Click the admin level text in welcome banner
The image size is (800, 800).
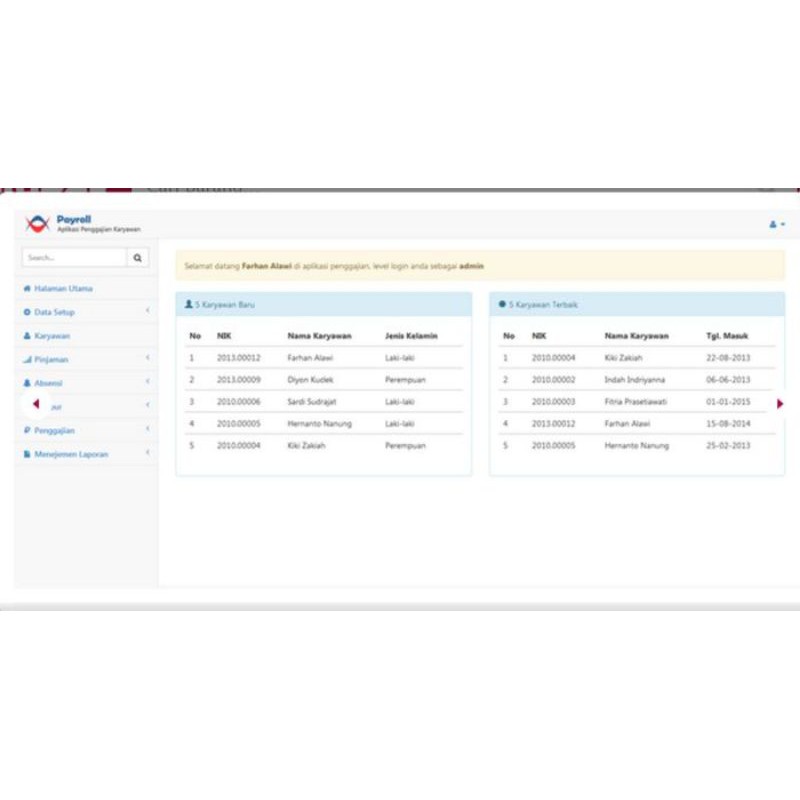click(x=470, y=267)
